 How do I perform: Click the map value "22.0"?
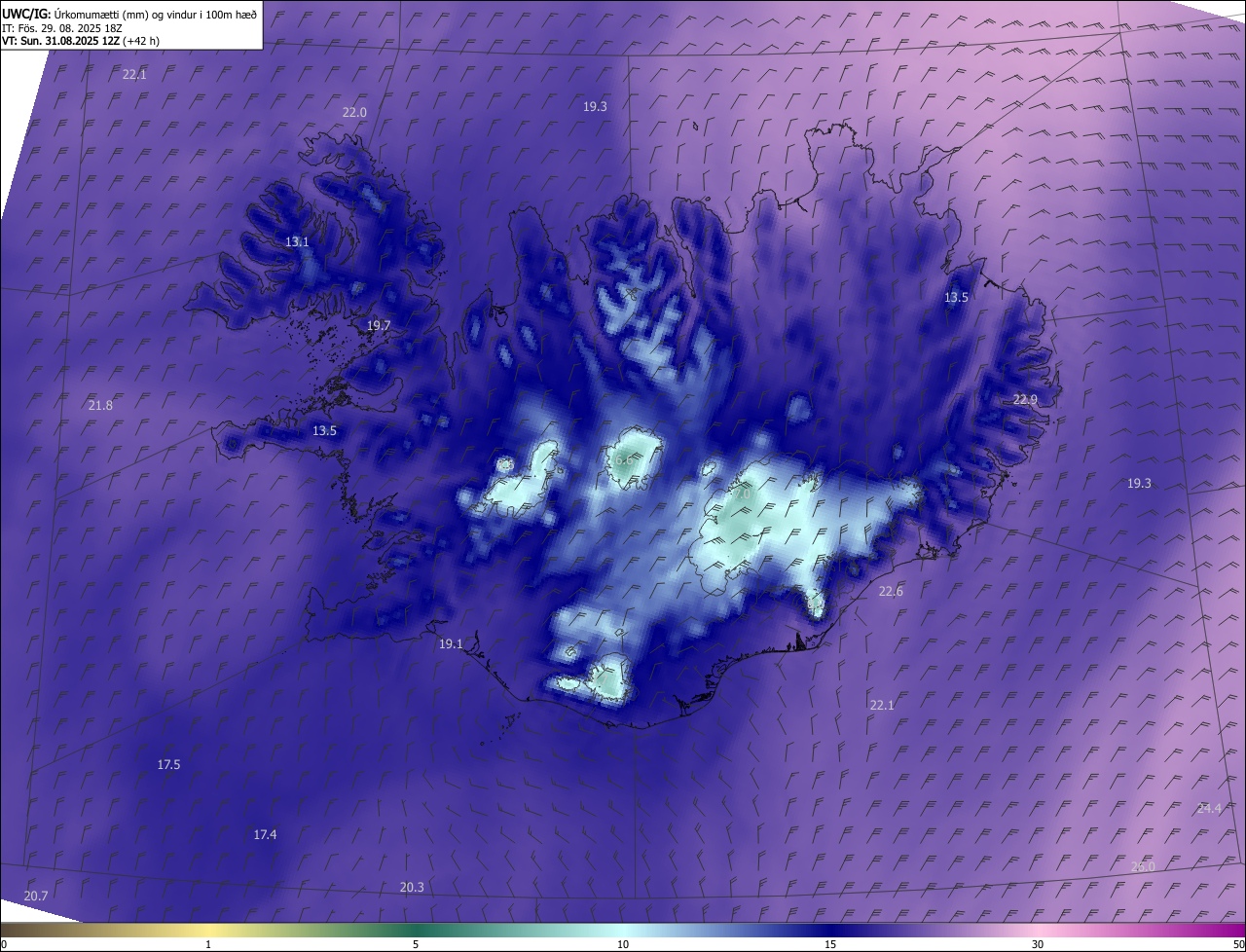[x=354, y=113]
